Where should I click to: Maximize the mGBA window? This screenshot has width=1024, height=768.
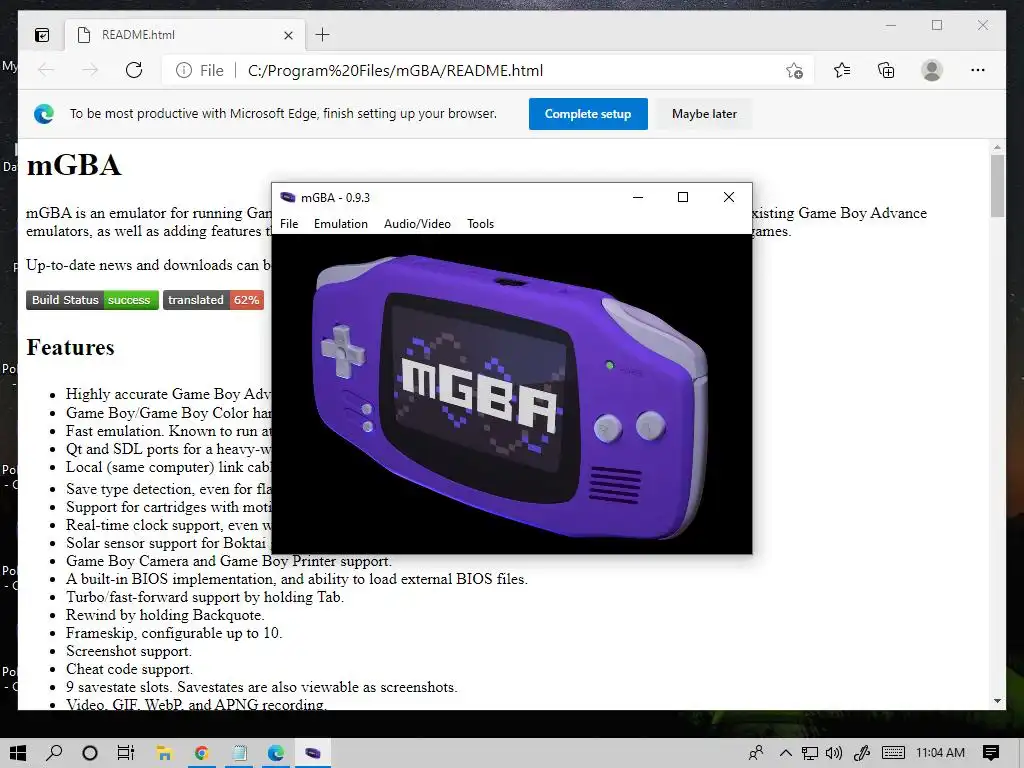point(682,197)
